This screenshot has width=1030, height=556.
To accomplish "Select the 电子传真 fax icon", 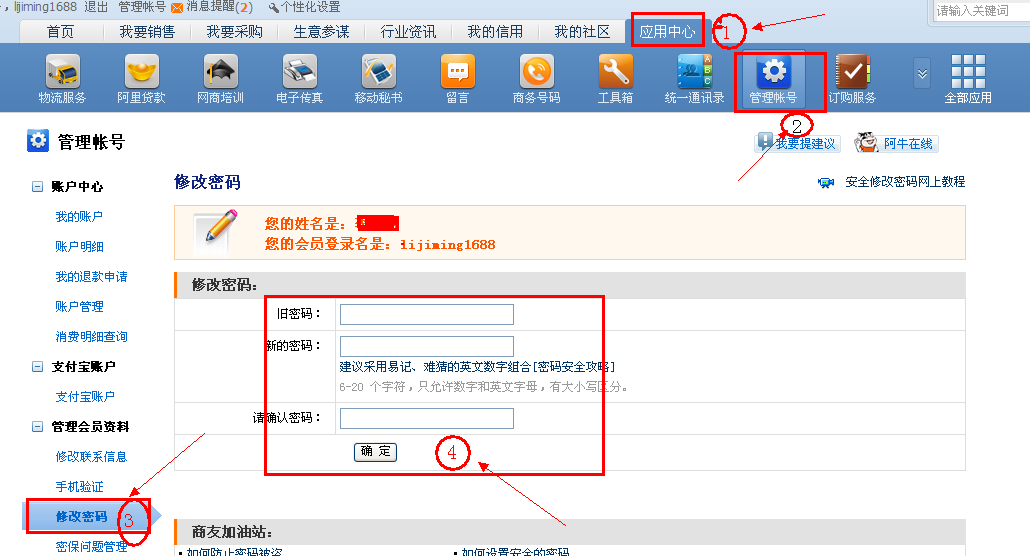I will click(299, 72).
